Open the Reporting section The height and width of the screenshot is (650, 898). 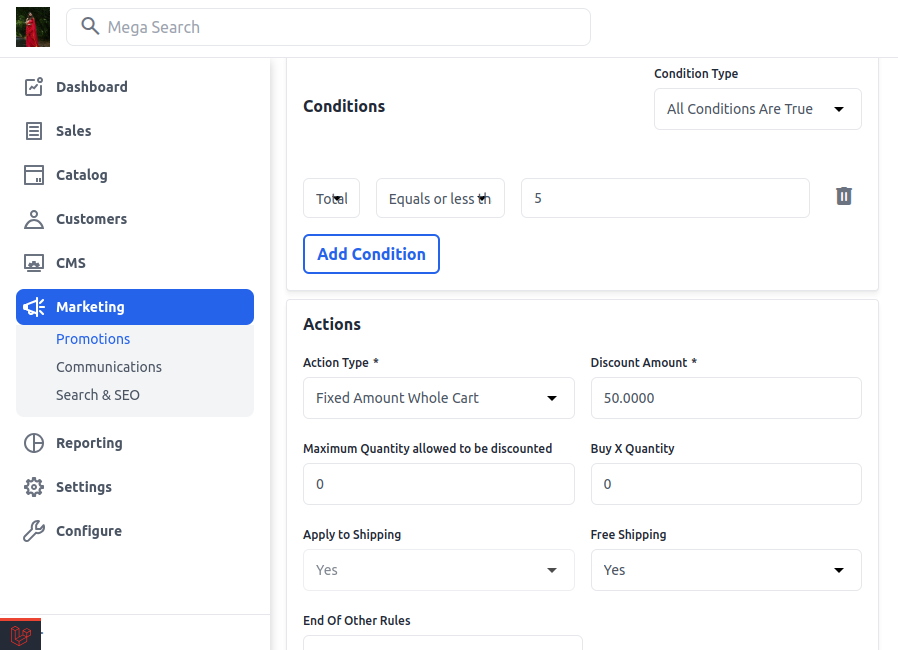(x=135, y=443)
